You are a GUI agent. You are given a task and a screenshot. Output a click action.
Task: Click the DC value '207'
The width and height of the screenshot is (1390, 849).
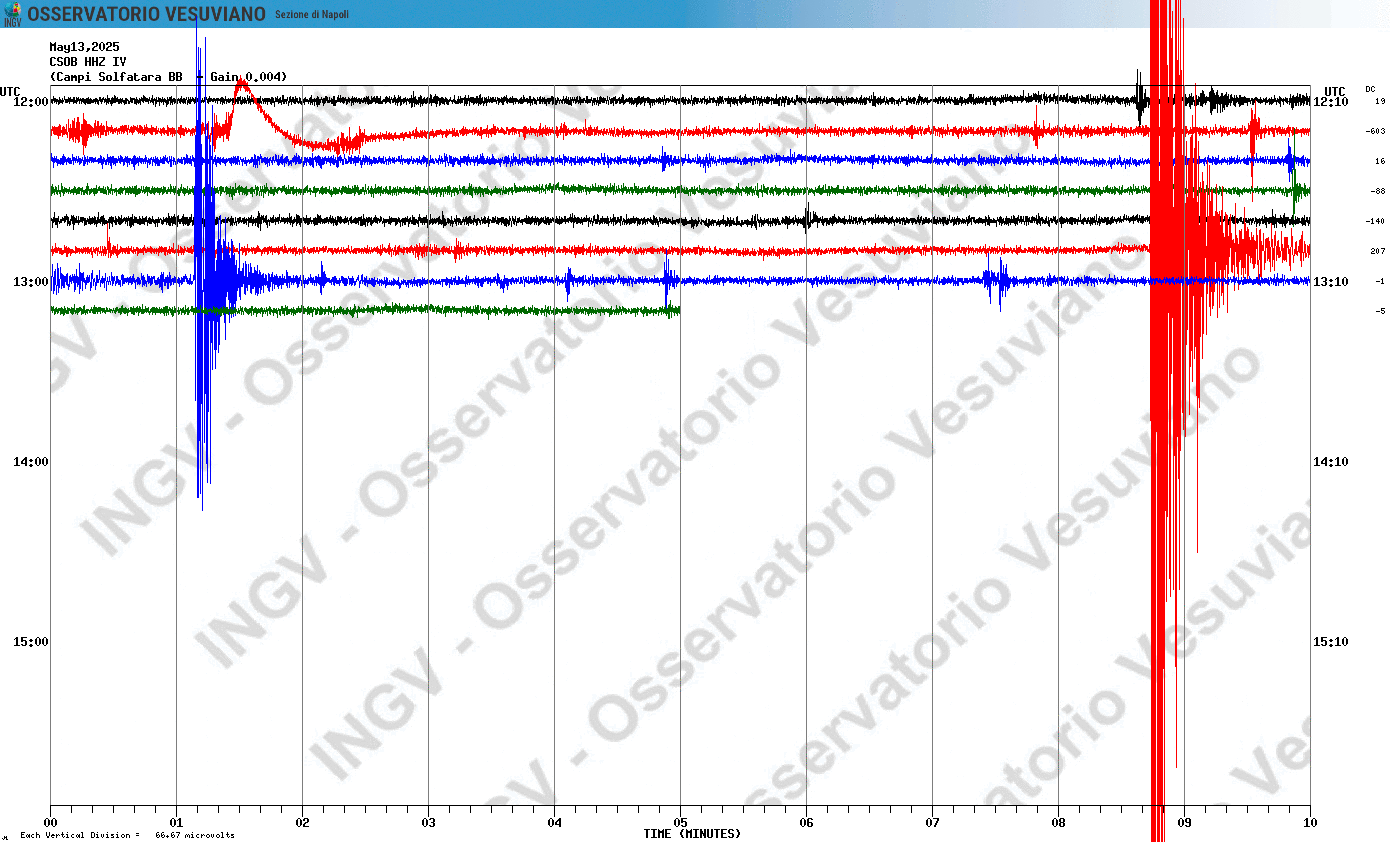1378,251
